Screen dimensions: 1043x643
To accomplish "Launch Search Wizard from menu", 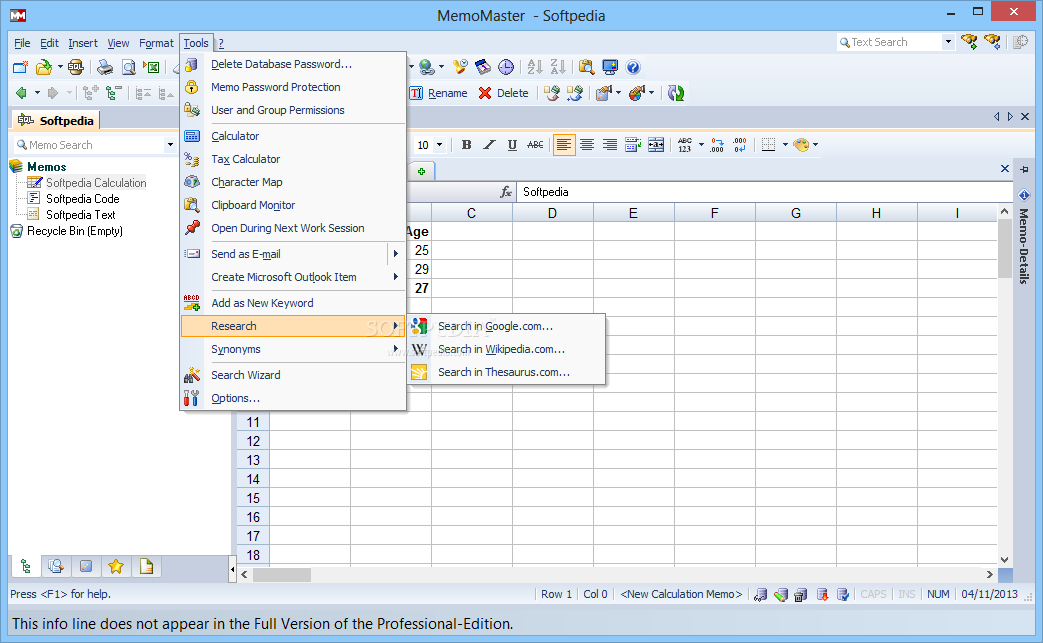I will click(293, 375).
